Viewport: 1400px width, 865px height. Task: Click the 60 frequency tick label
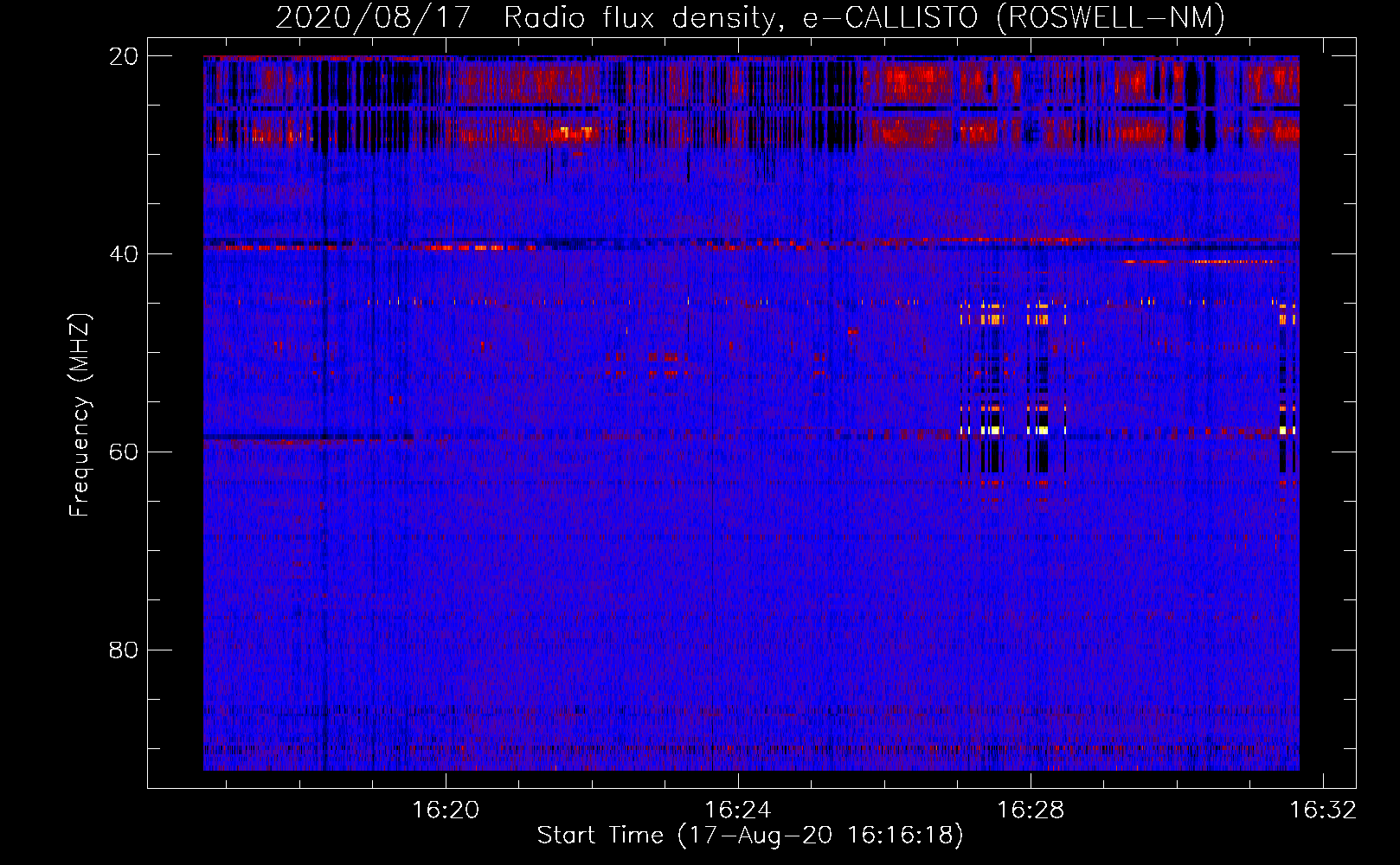pyautogui.click(x=124, y=452)
